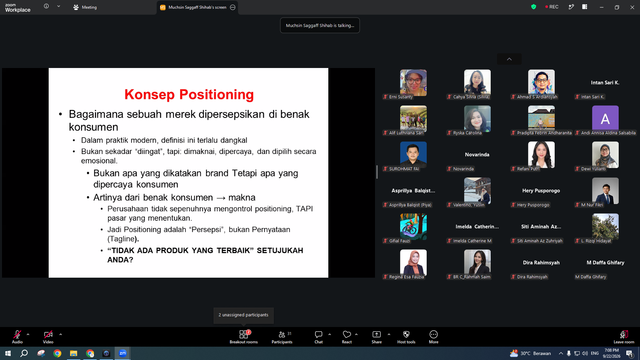Expand video options arrow beside Video
The height and width of the screenshot is (360, 640).
click(60, 334)
